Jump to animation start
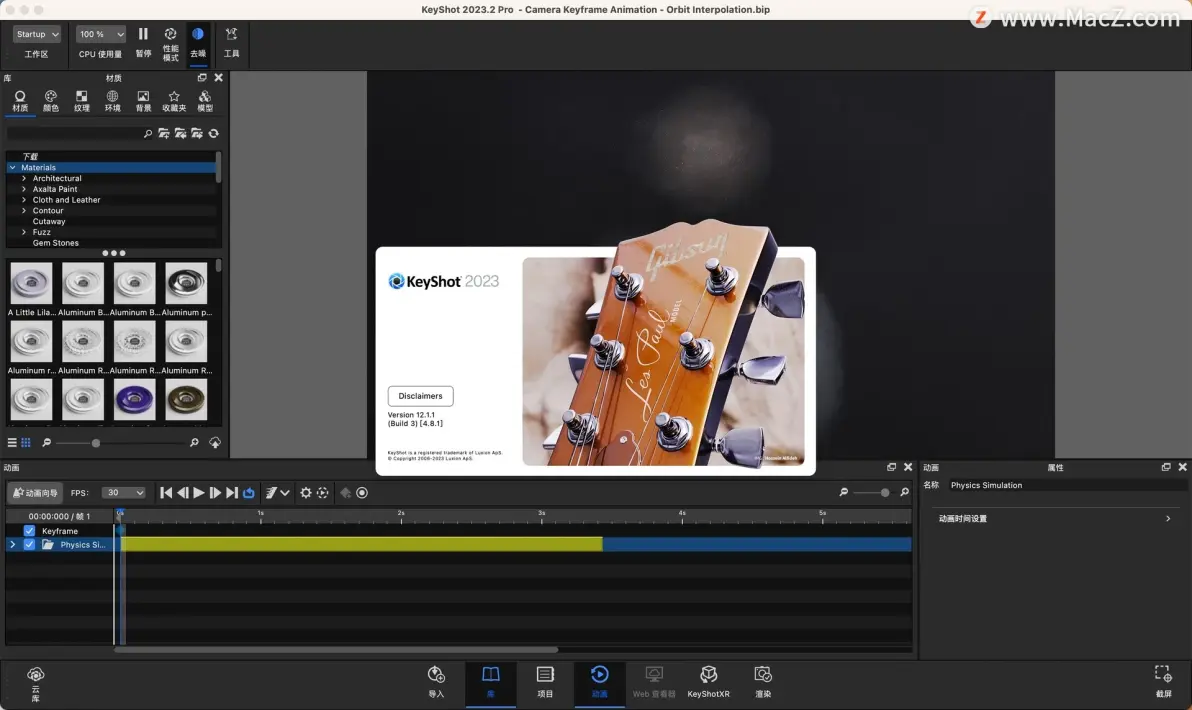Screen dimensions: 1192x710 (166, 493)
